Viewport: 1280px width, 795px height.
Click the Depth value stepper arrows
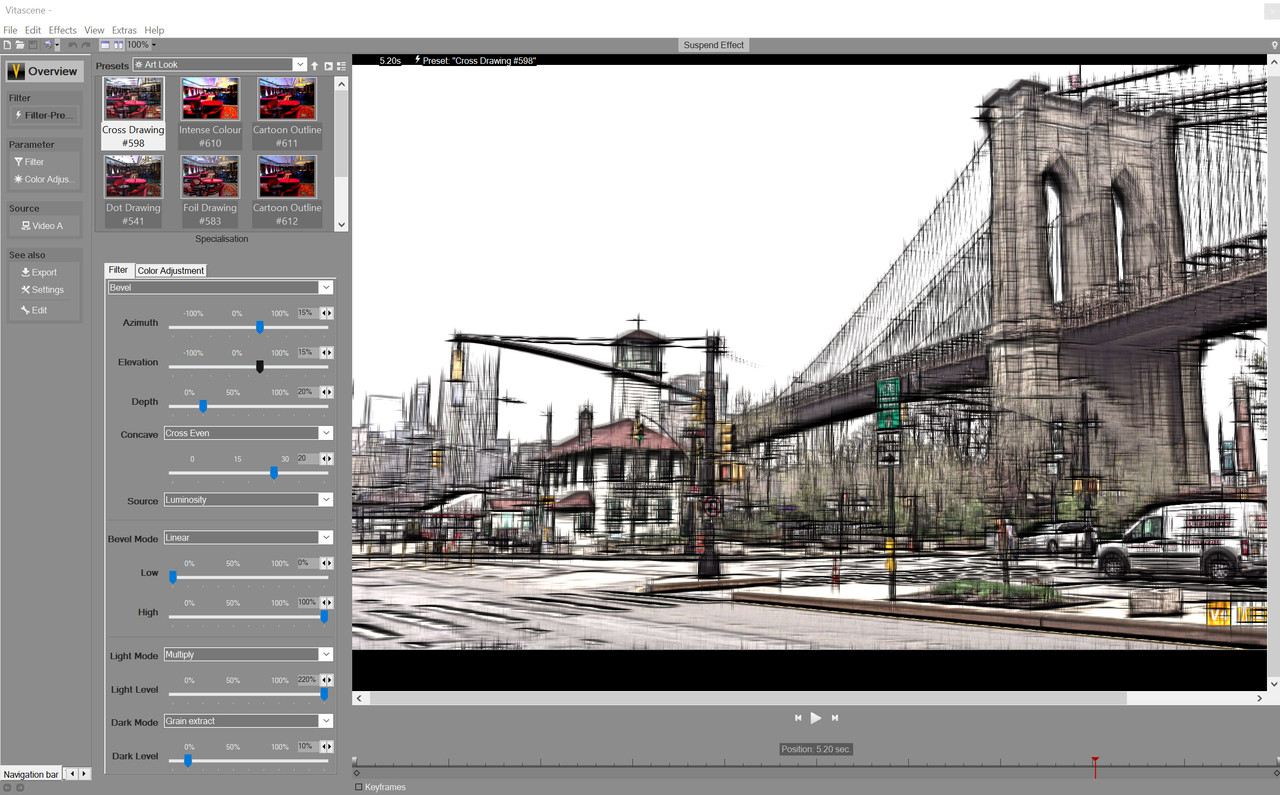326,392
